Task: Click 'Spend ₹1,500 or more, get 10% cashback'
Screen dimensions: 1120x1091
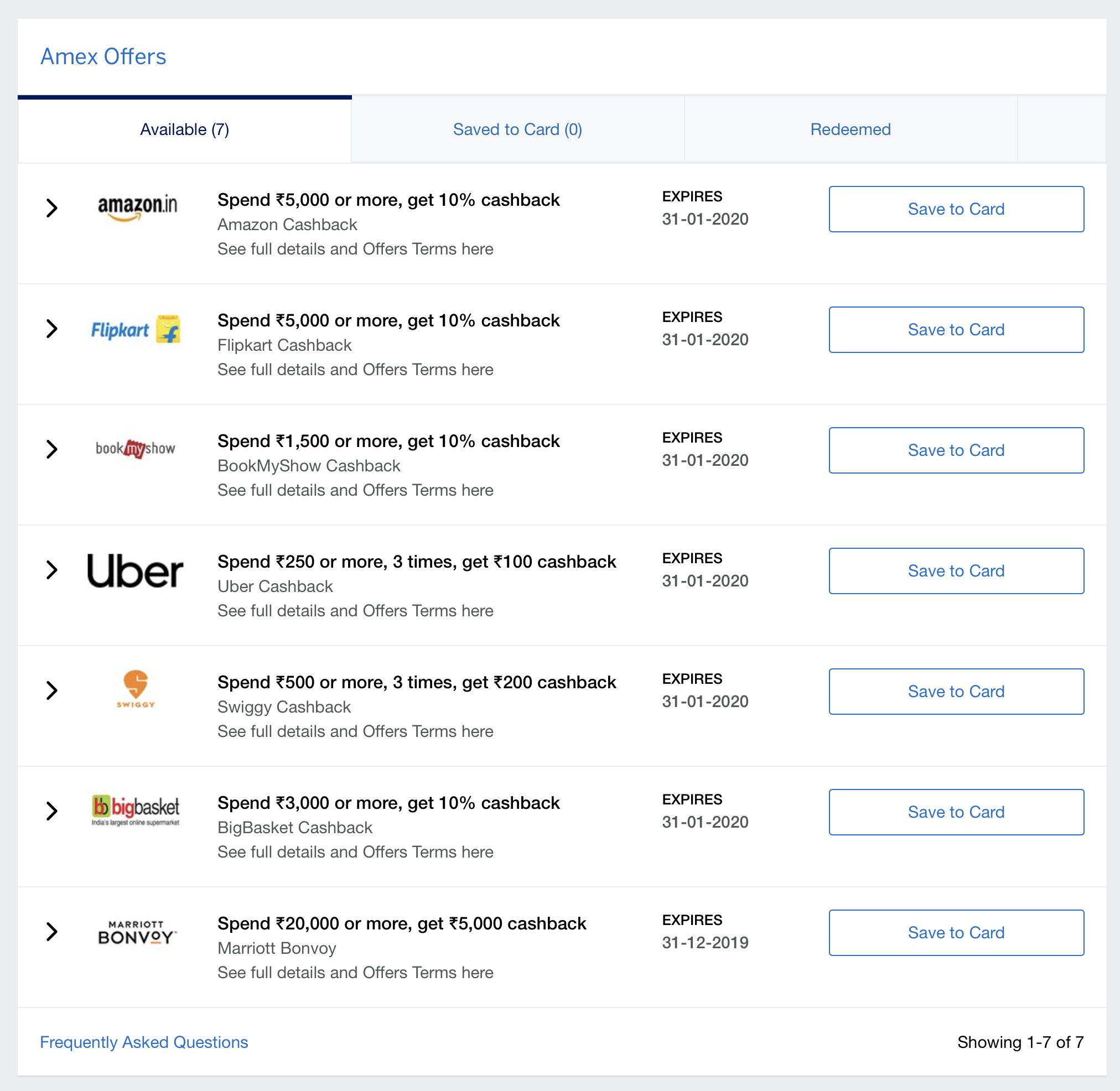Action: (x=388, y=441)
